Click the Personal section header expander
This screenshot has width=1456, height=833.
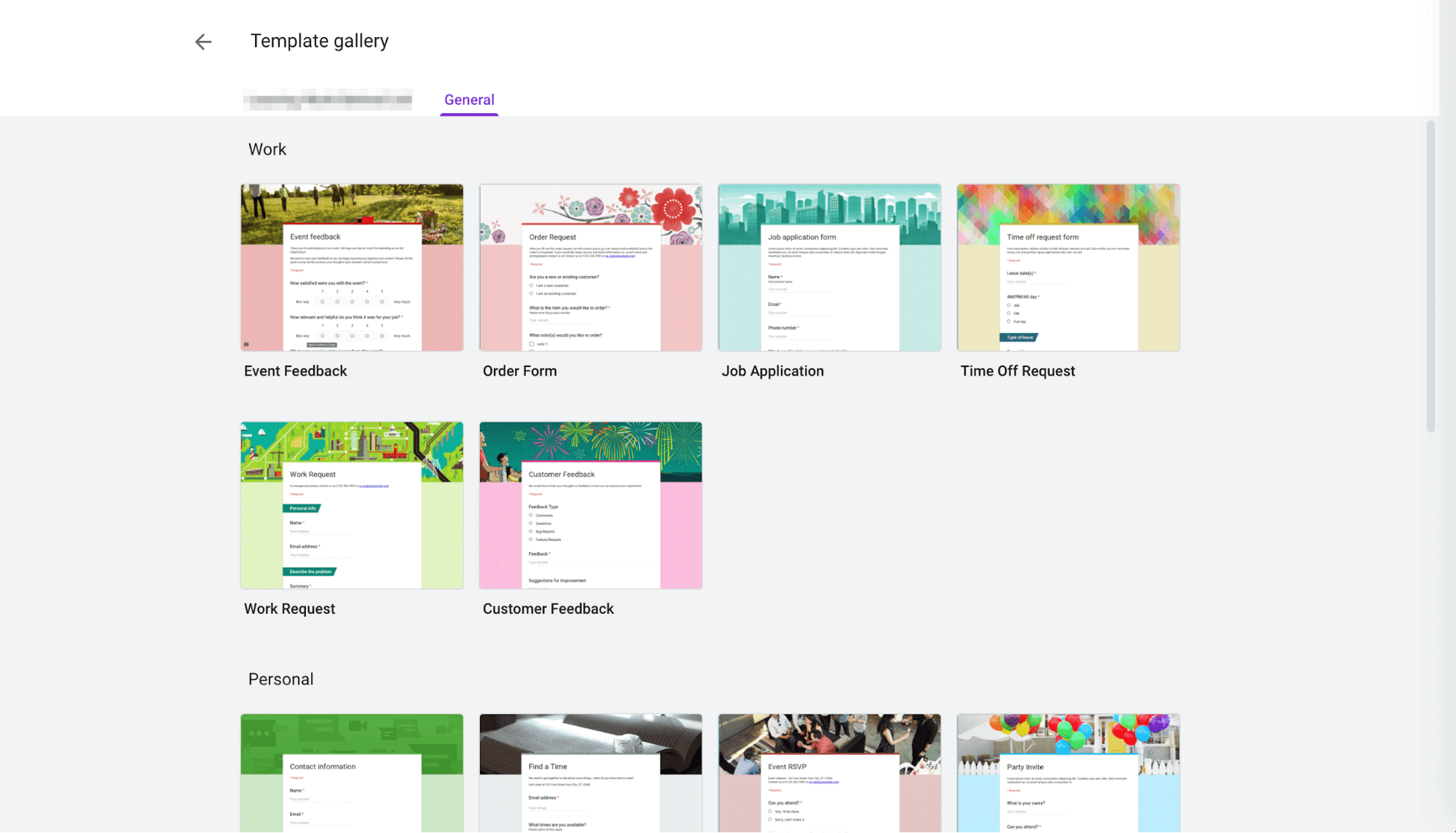coord(280,679)
